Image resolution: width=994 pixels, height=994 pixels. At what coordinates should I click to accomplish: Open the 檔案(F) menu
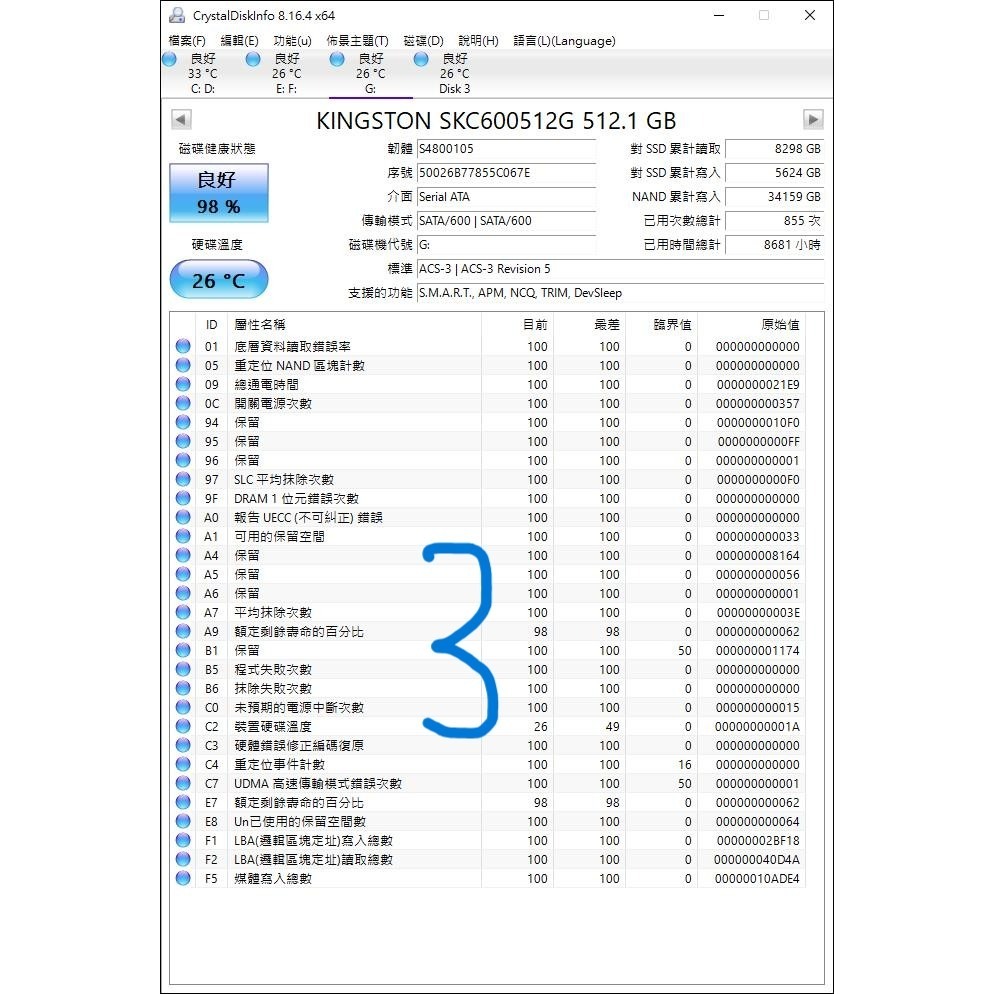(x=187, y=41)
